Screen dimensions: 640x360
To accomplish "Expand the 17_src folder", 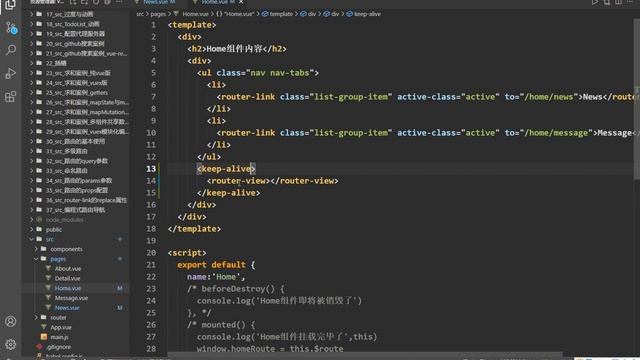I will (x=31, y=14).
